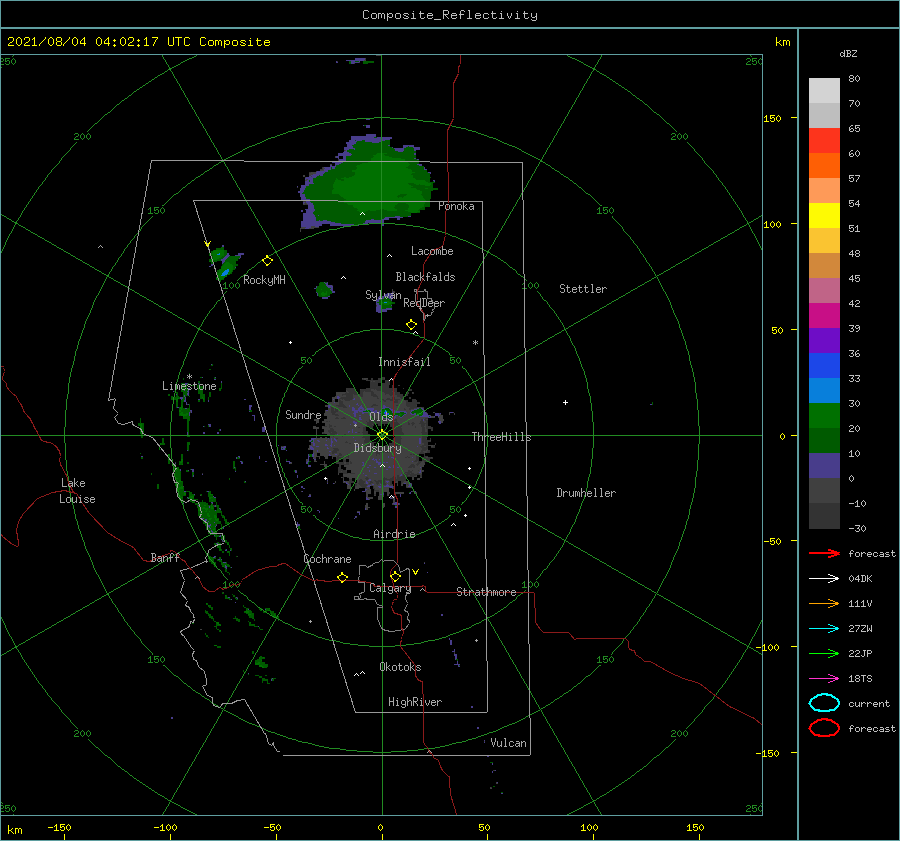
Task: Click the HighRiver label
Action: [x=414, y=702]
